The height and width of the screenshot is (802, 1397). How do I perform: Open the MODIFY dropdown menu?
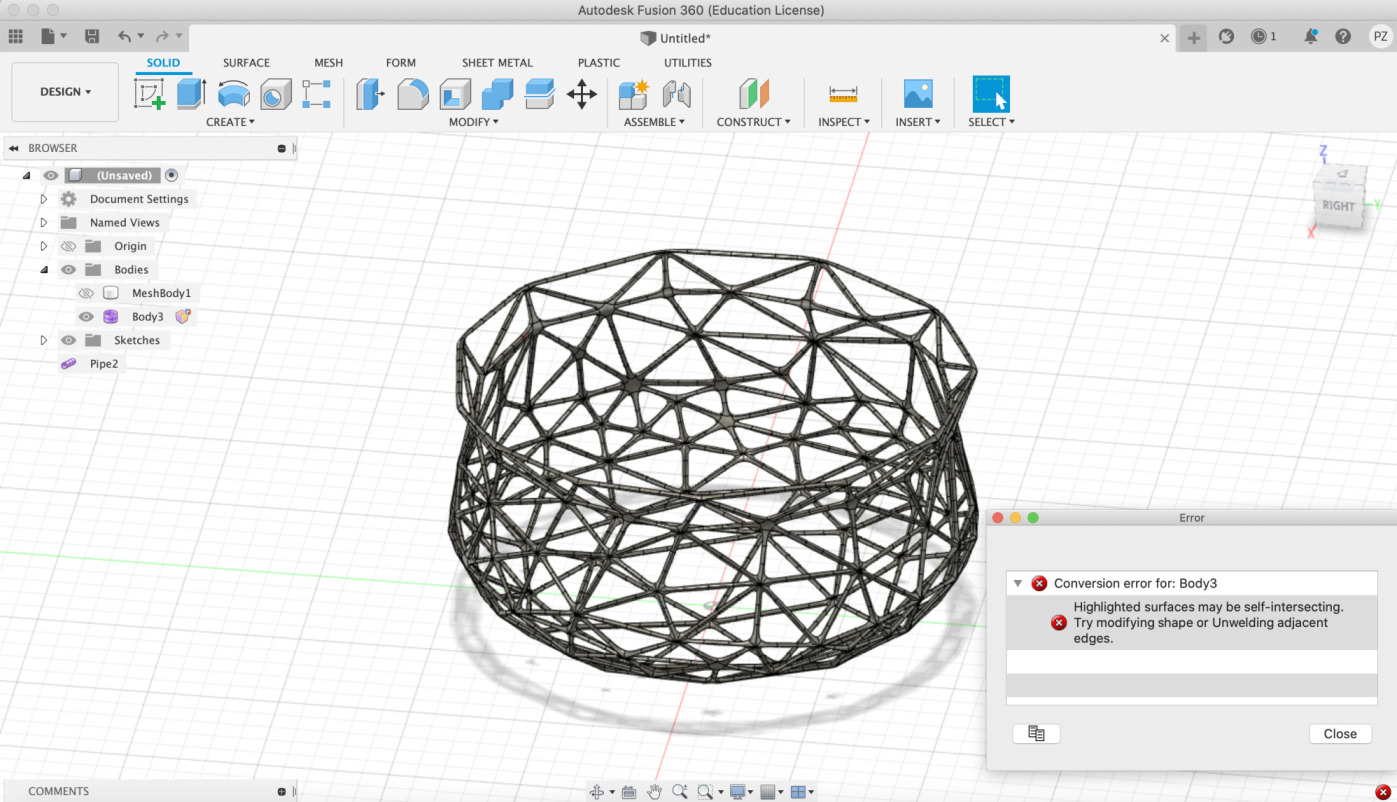474,122
